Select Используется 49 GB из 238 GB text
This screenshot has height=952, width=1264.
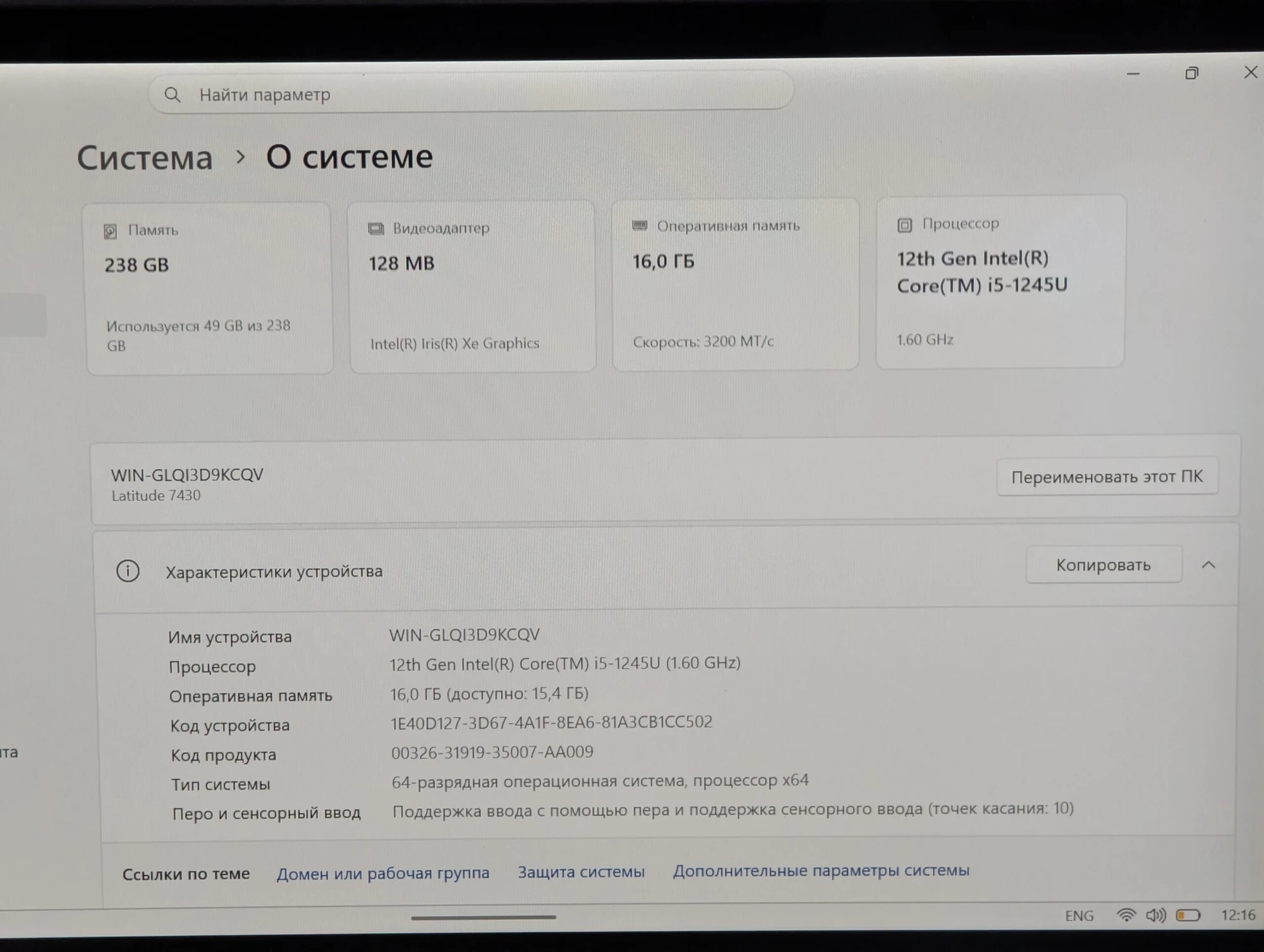point(198,336)
